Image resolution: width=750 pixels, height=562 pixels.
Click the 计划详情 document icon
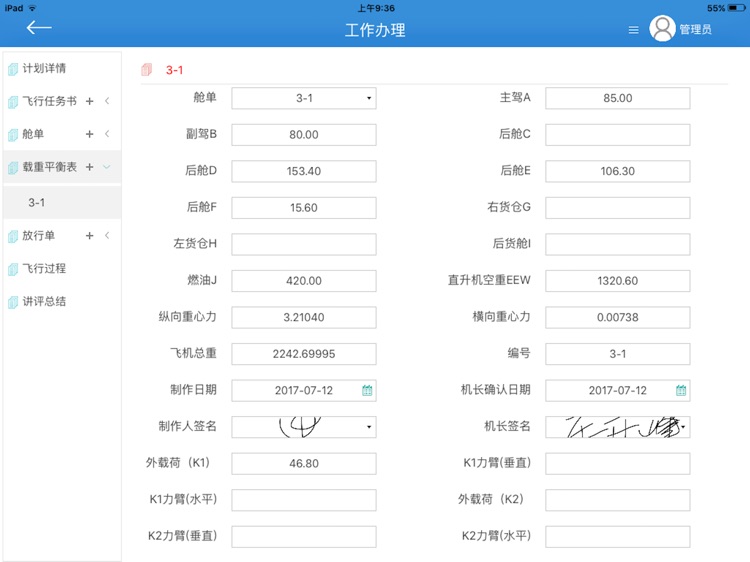click(x=13, y=69)
